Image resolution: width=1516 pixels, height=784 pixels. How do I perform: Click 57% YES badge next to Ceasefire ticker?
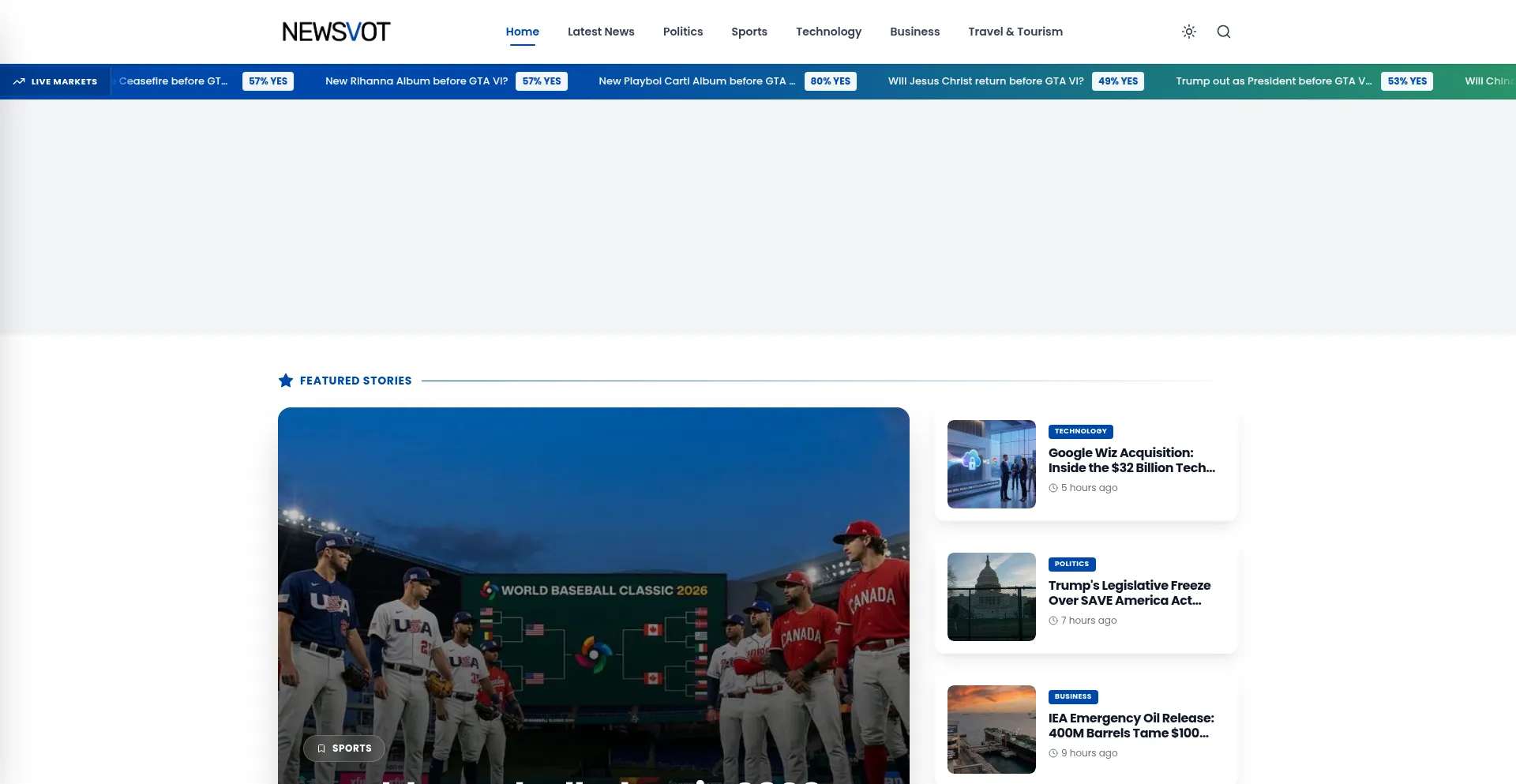click(268, 81)
